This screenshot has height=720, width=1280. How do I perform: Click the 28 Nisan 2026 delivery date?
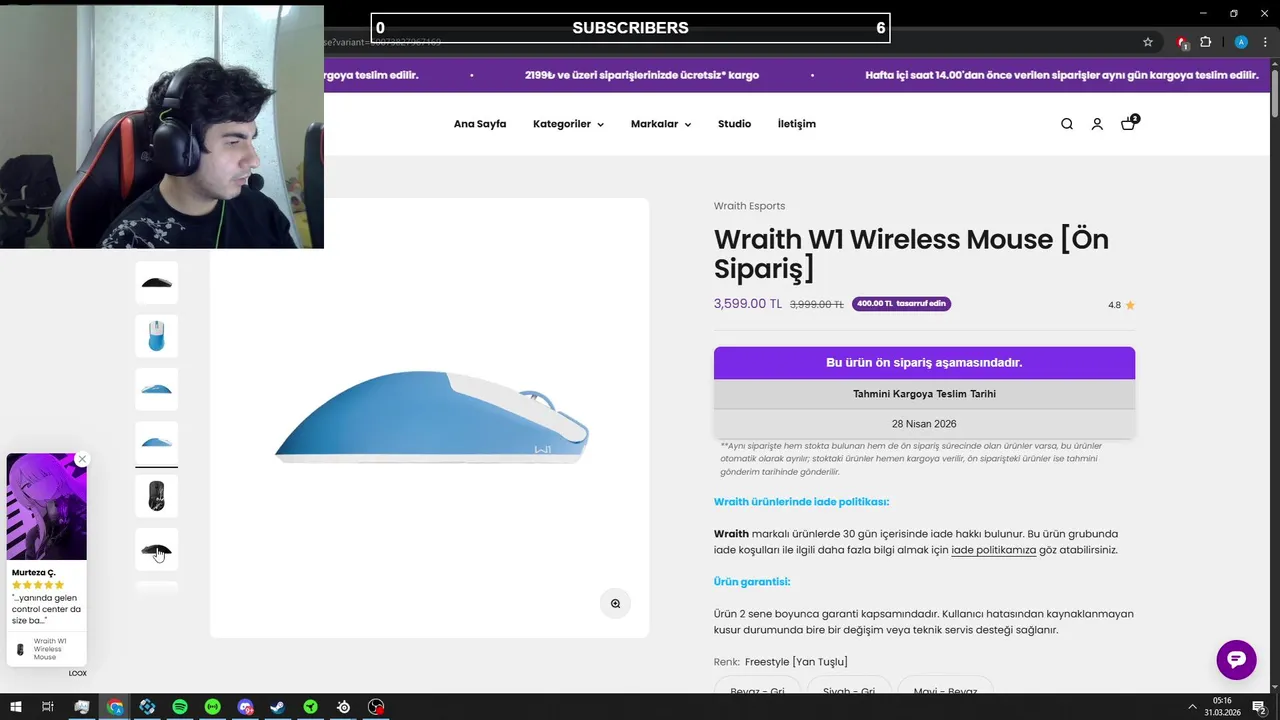(x=924, y=424)
